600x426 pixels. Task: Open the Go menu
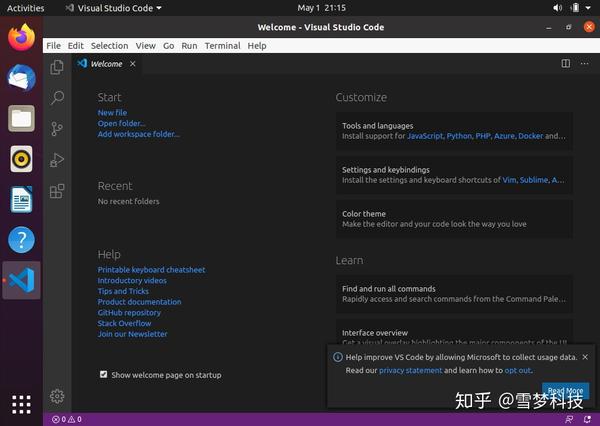point(168,46)
